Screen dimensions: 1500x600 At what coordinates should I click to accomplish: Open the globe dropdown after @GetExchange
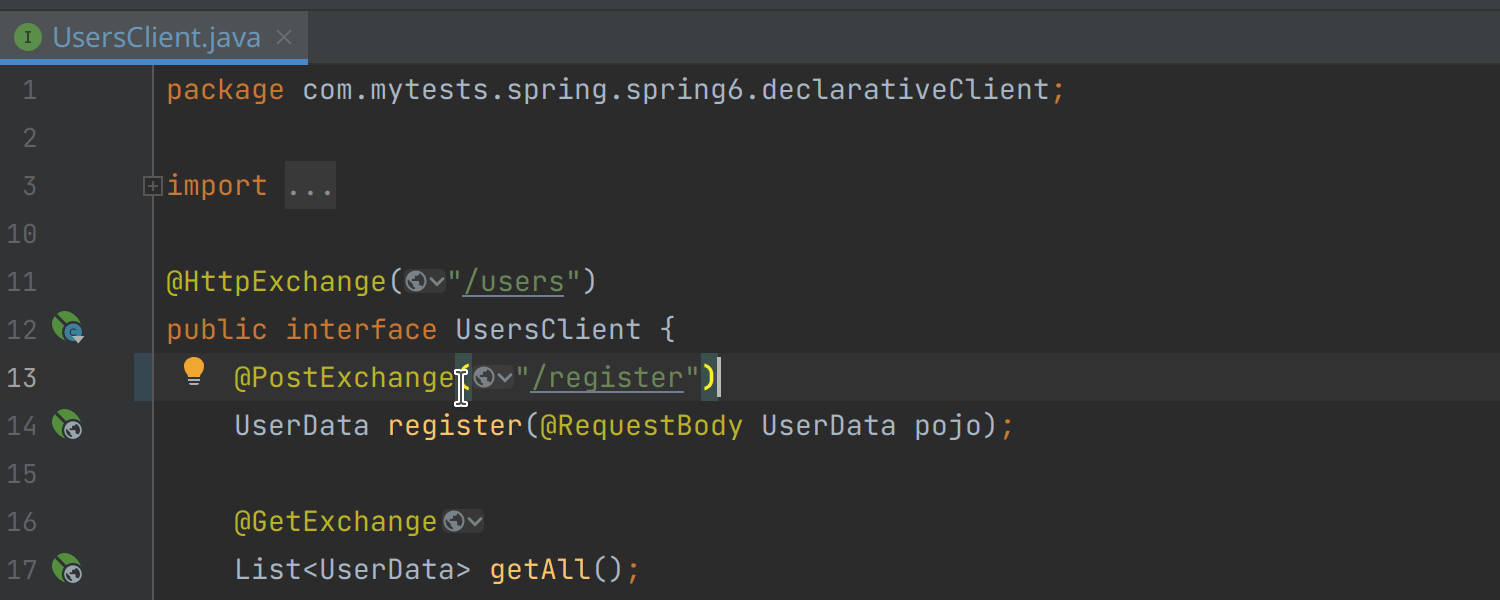click(x=463, y=521)
